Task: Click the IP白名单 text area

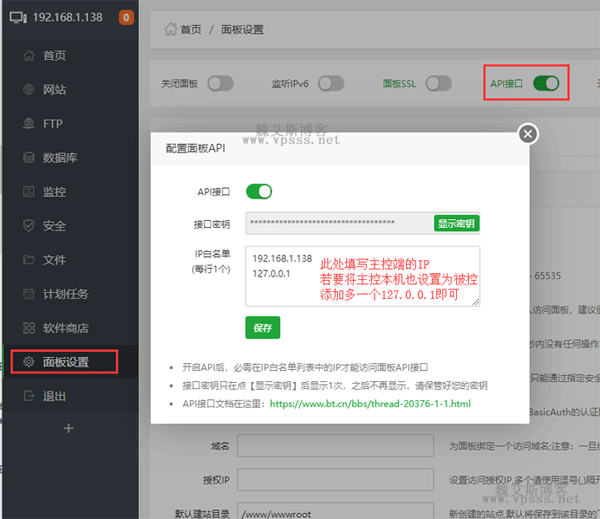Action: (x=362, y=276)
